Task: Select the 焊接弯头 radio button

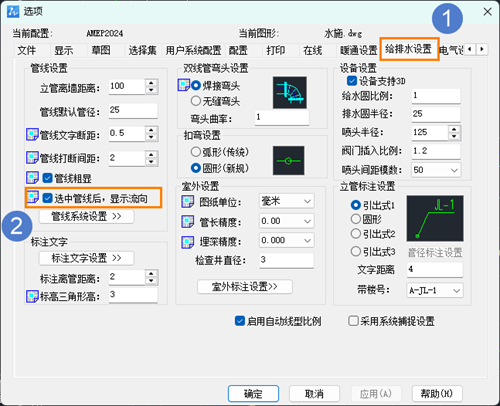Action: tap(196, 85)
